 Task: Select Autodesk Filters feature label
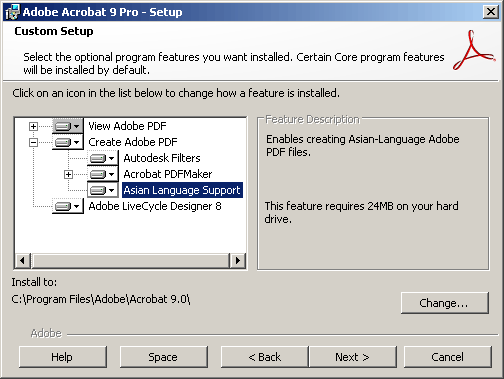tap(162, 158)
